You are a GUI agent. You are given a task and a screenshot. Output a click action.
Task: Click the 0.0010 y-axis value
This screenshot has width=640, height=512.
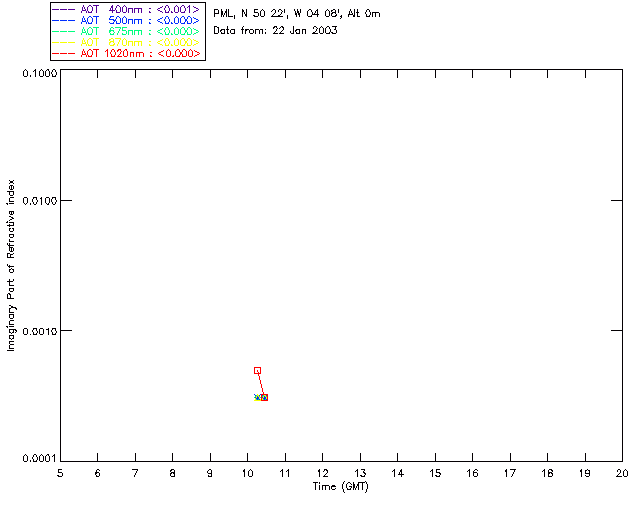[x=40, y=331]
